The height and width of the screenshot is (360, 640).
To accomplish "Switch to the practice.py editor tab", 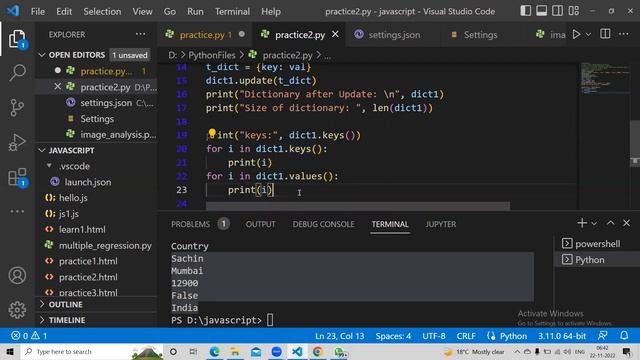I will pyautogui.click(x=204, y=35).
